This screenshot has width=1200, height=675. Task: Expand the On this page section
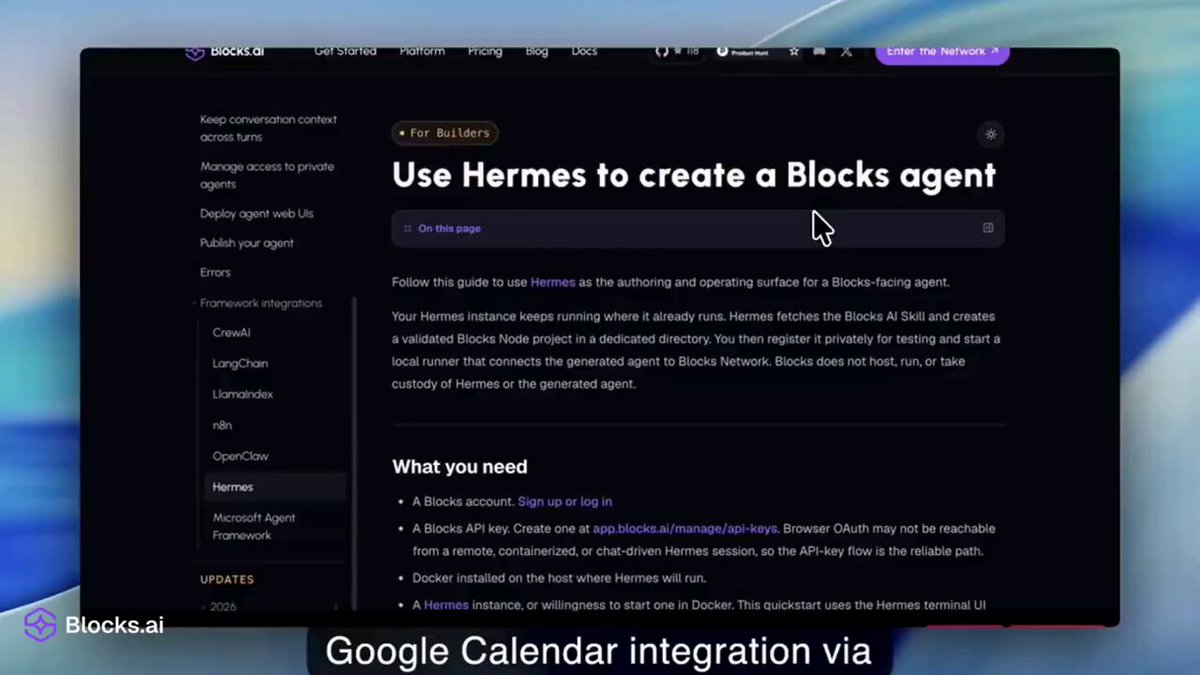point(698,228)
